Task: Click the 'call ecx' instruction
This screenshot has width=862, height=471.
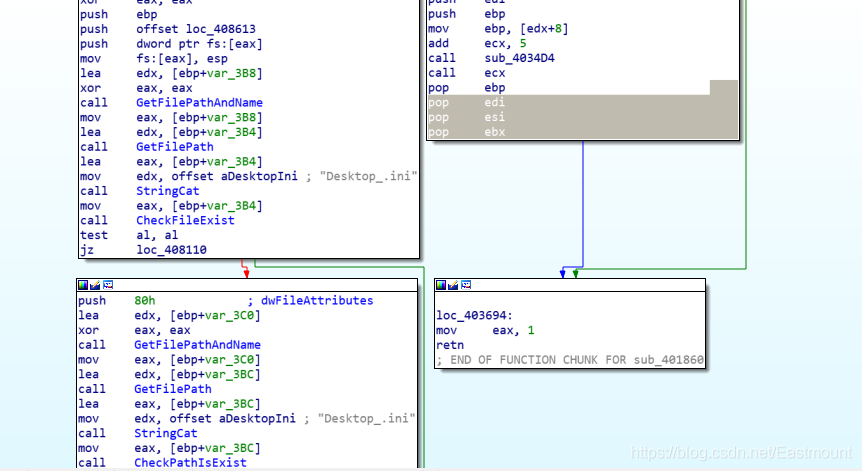Action: [467, 73]
